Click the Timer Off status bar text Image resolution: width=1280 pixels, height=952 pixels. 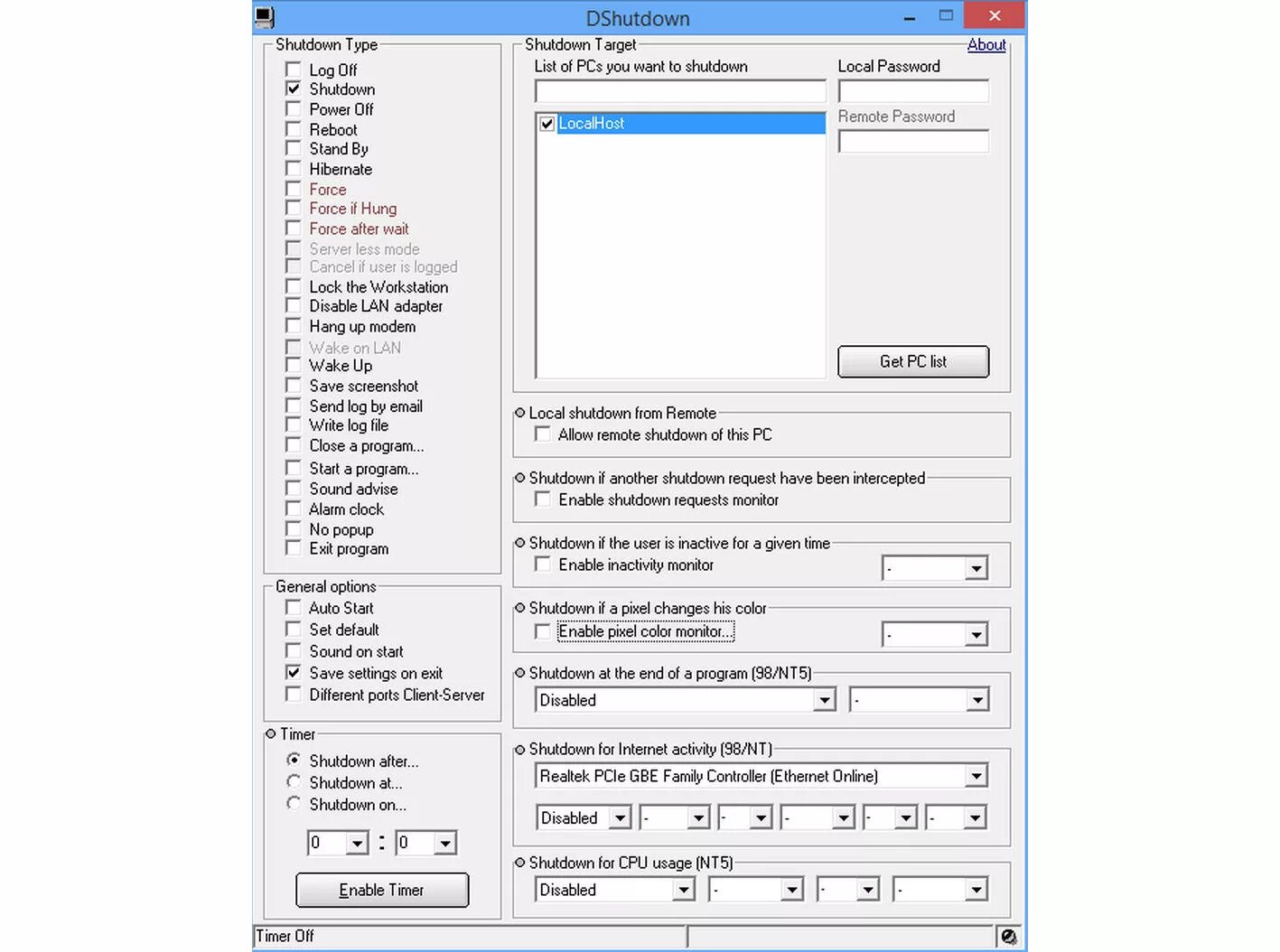[x=285, y=937]
